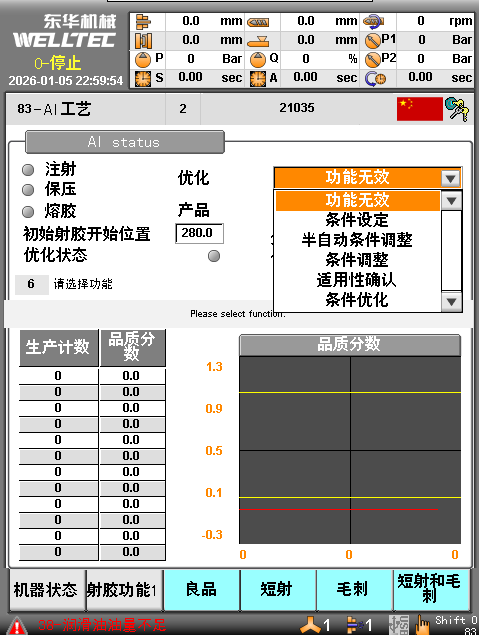Click the red alarm warning triangle
This screenshot has width=479, height=635.
coord(16,626)
